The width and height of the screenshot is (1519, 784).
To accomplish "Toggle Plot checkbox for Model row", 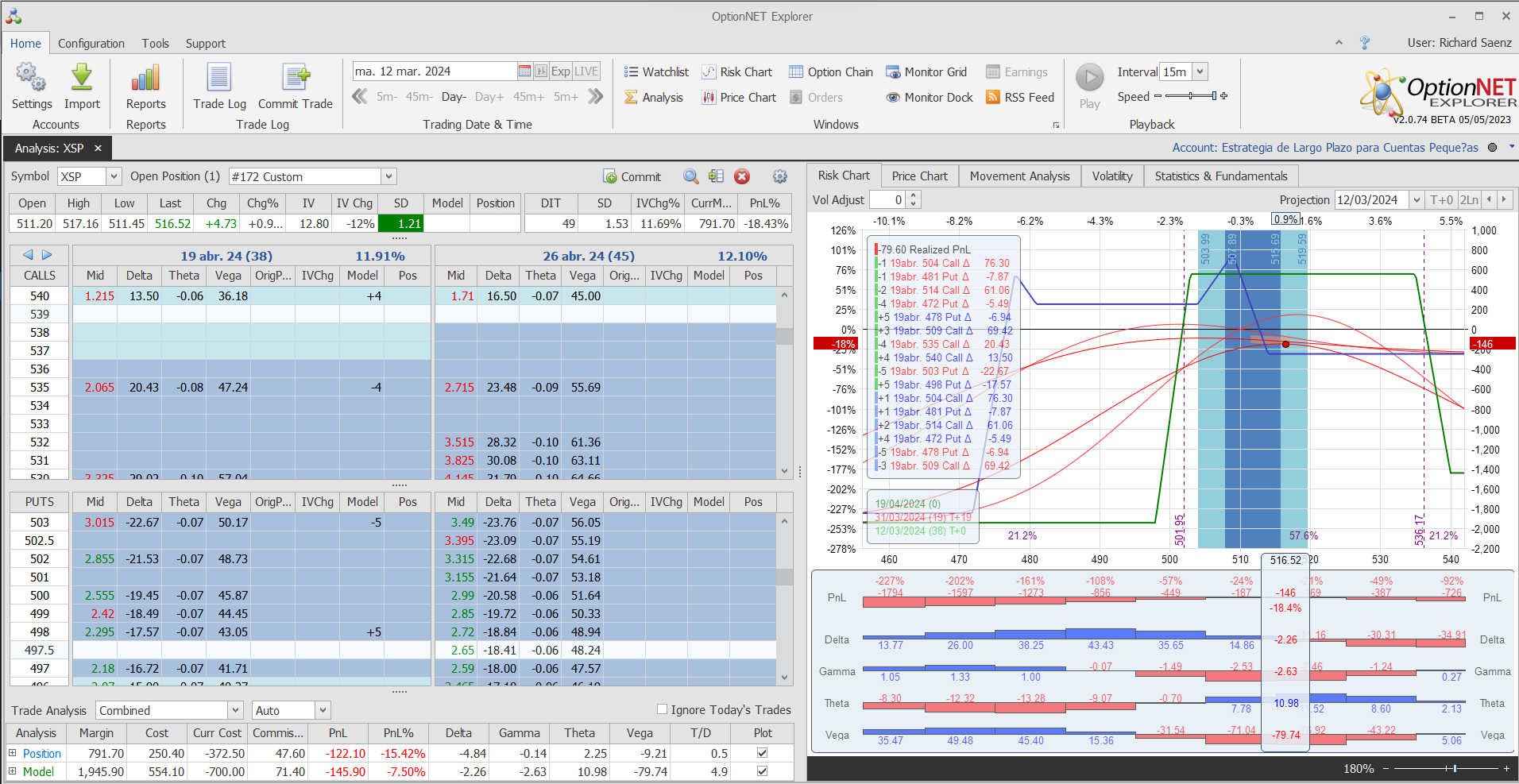I will [763, 771].
